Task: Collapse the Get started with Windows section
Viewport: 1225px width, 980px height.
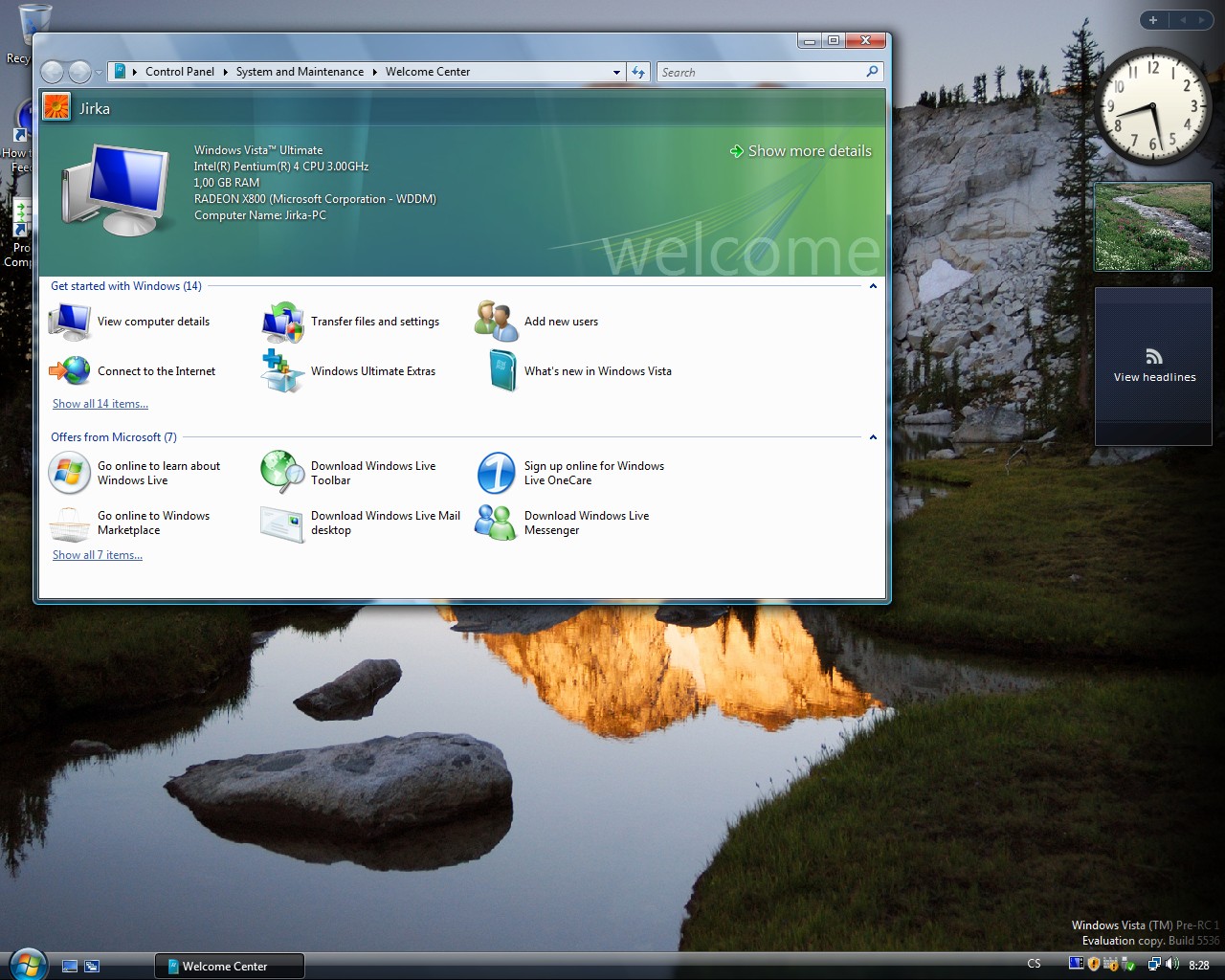Action: (x=873, y=286)
